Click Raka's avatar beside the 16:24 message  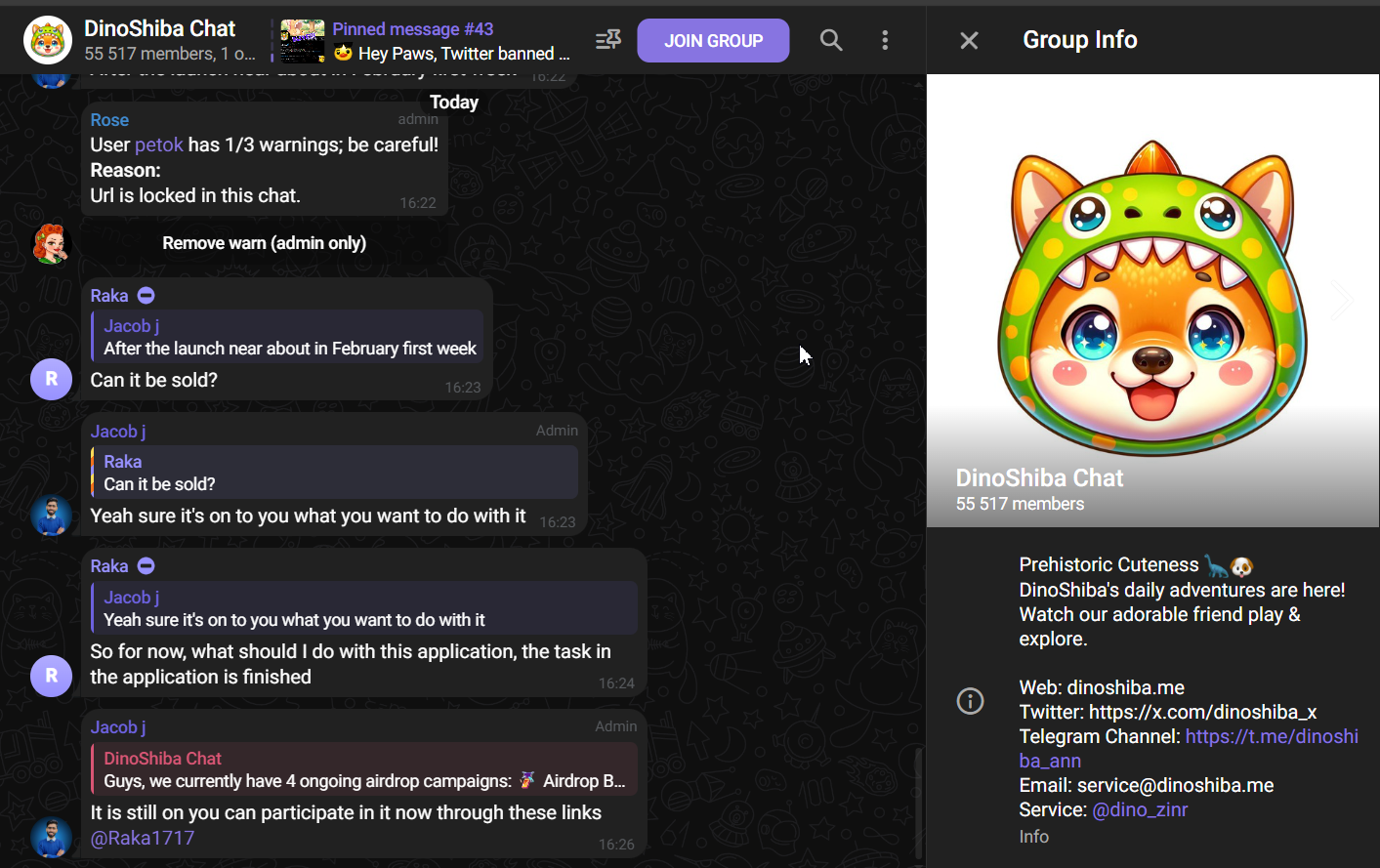pos(51,676)
